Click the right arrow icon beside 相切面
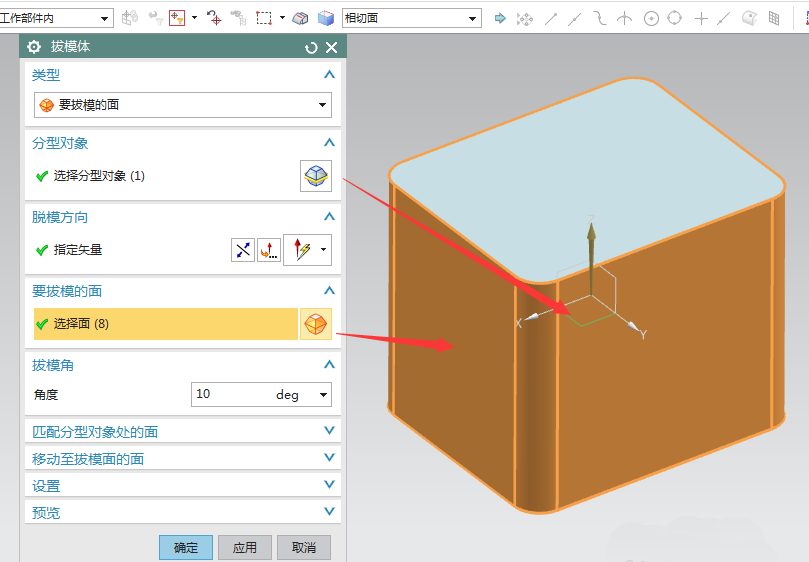 click(500, 18)
